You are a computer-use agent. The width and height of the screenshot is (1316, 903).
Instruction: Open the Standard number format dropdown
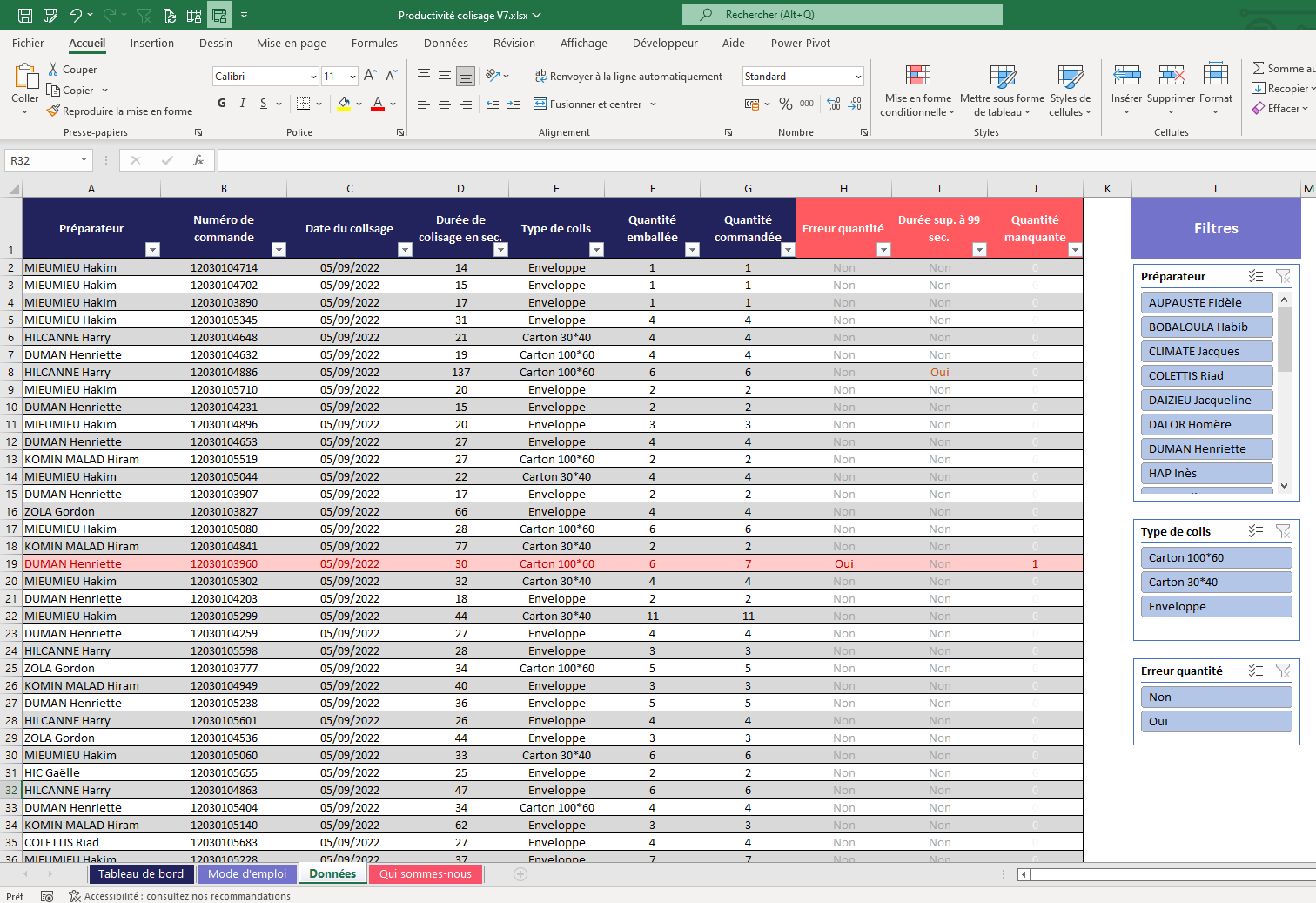pyautogui.click(x=858, y=77)
